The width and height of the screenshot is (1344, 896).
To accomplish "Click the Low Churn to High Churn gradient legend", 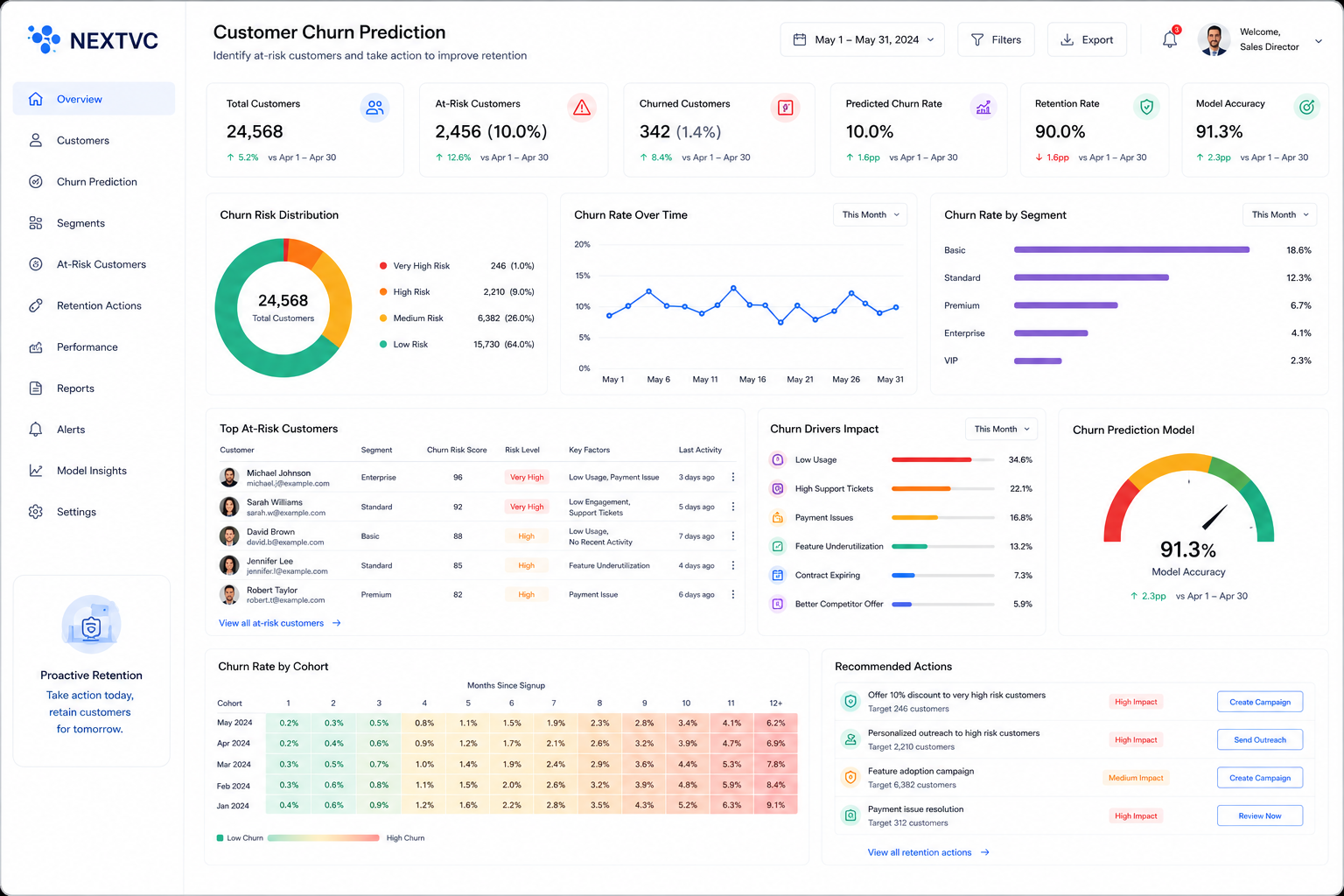I will click(x=323, y=838).
